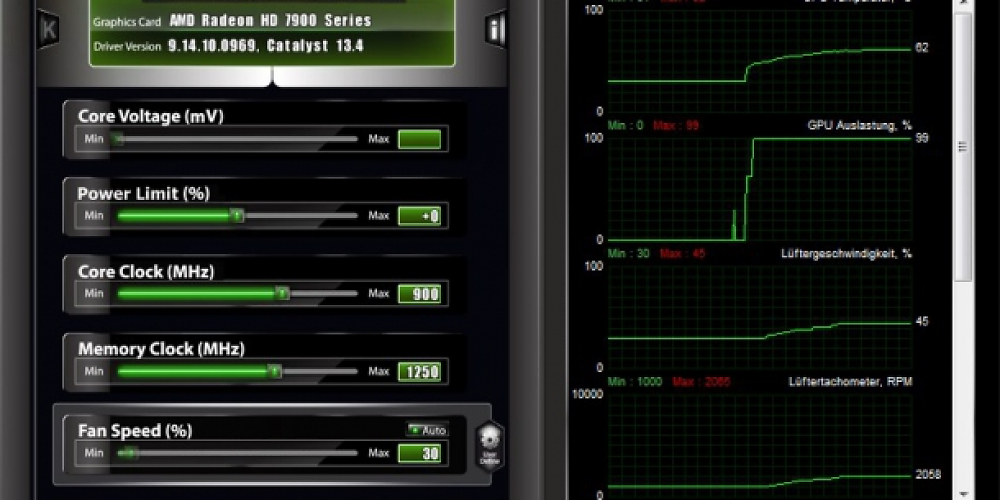The image size is (1000, 500).
Task: Click the fan User Define icon
Action: click(490, 446)
